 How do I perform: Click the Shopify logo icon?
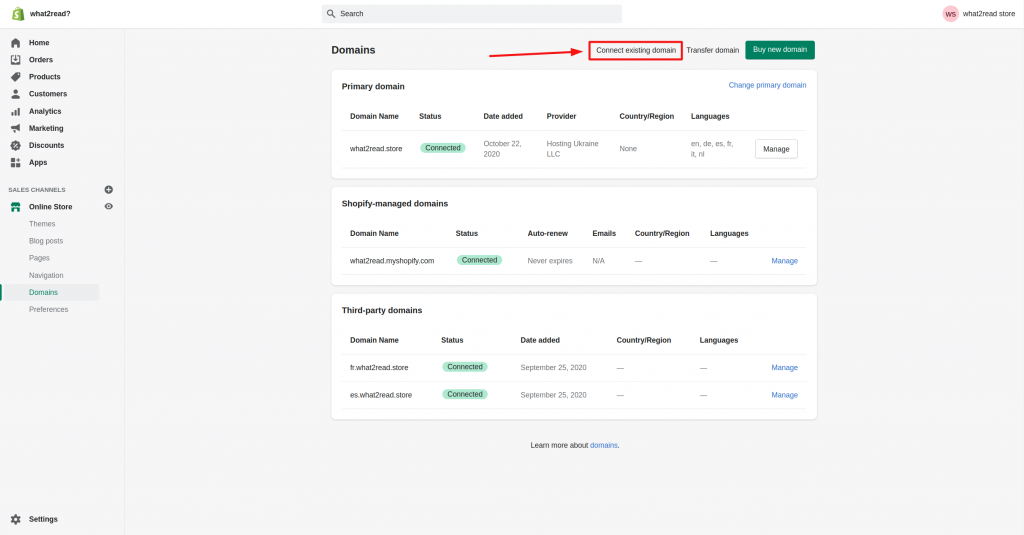pos(18,14)
